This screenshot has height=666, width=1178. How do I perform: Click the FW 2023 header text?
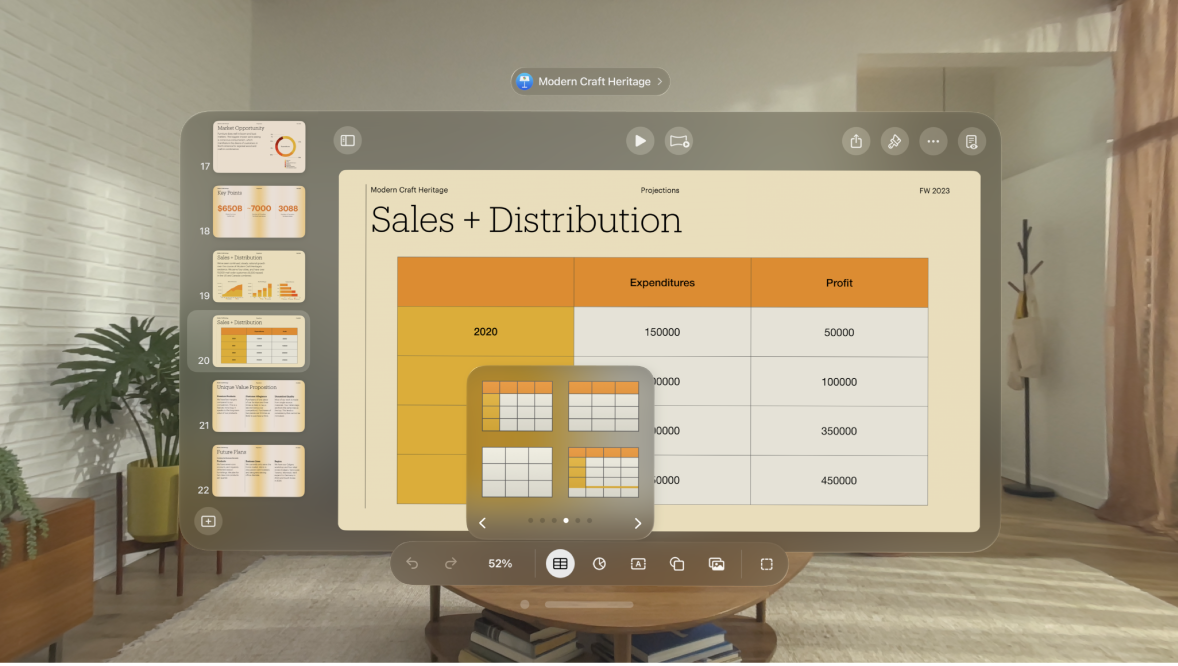click(935, 191)
